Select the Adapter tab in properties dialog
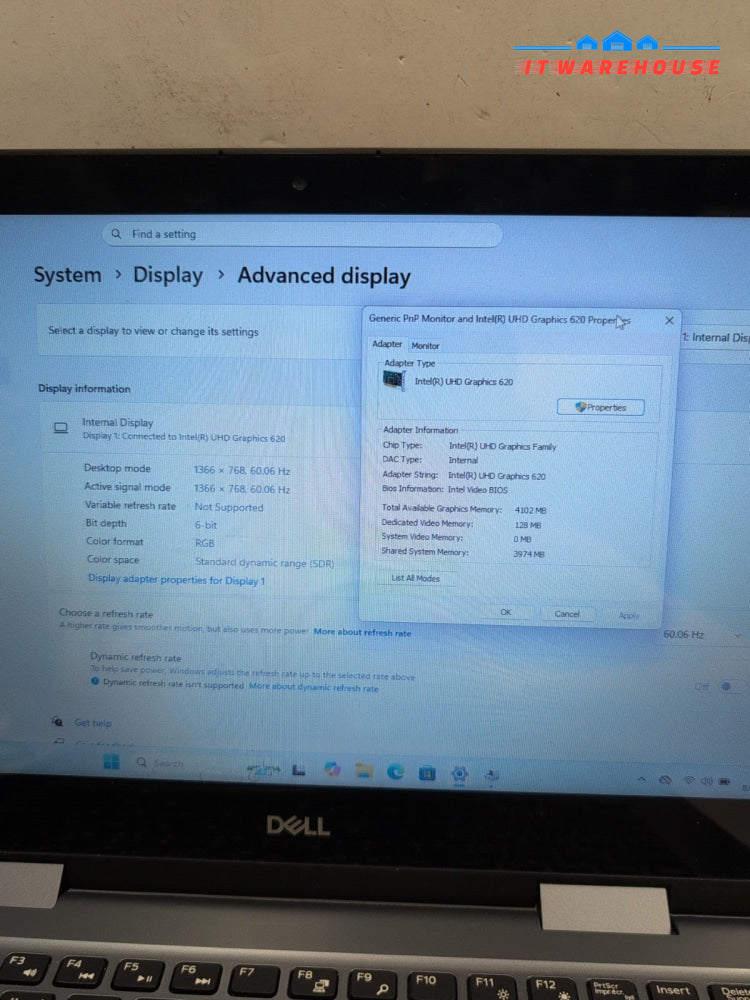The image size is (750, 1000). click(387, 344)
